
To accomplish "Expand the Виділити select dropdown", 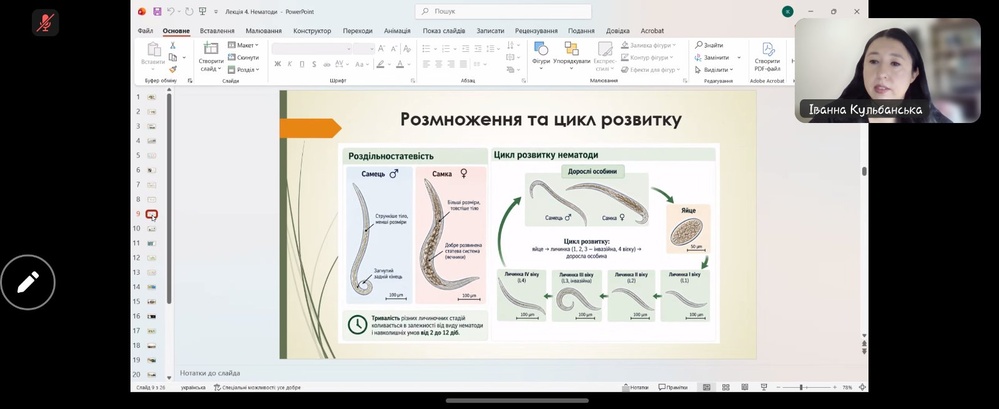I will [714, 69].
